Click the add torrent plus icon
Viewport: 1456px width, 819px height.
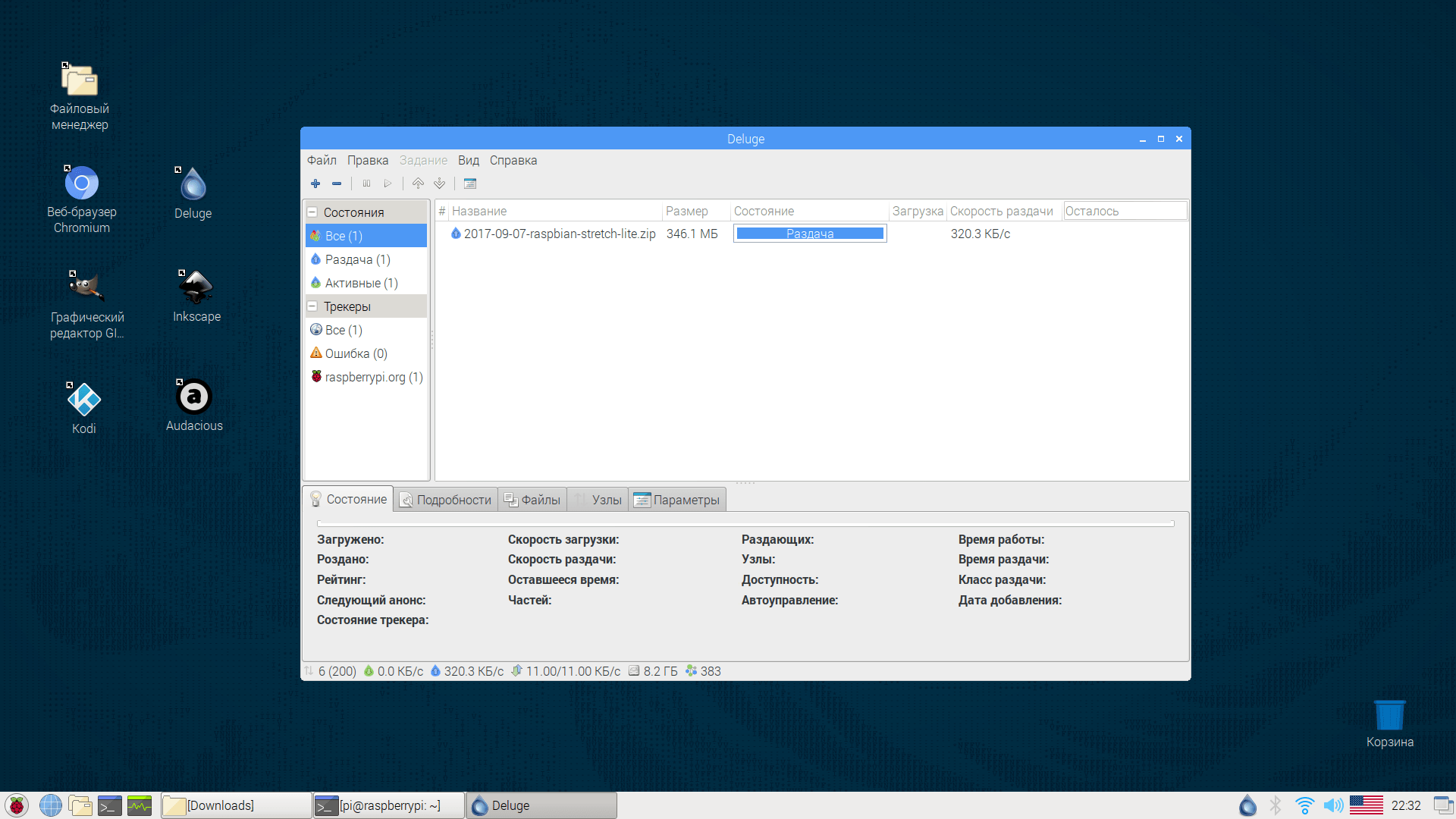pyautogui.click(x=315, y=184)
